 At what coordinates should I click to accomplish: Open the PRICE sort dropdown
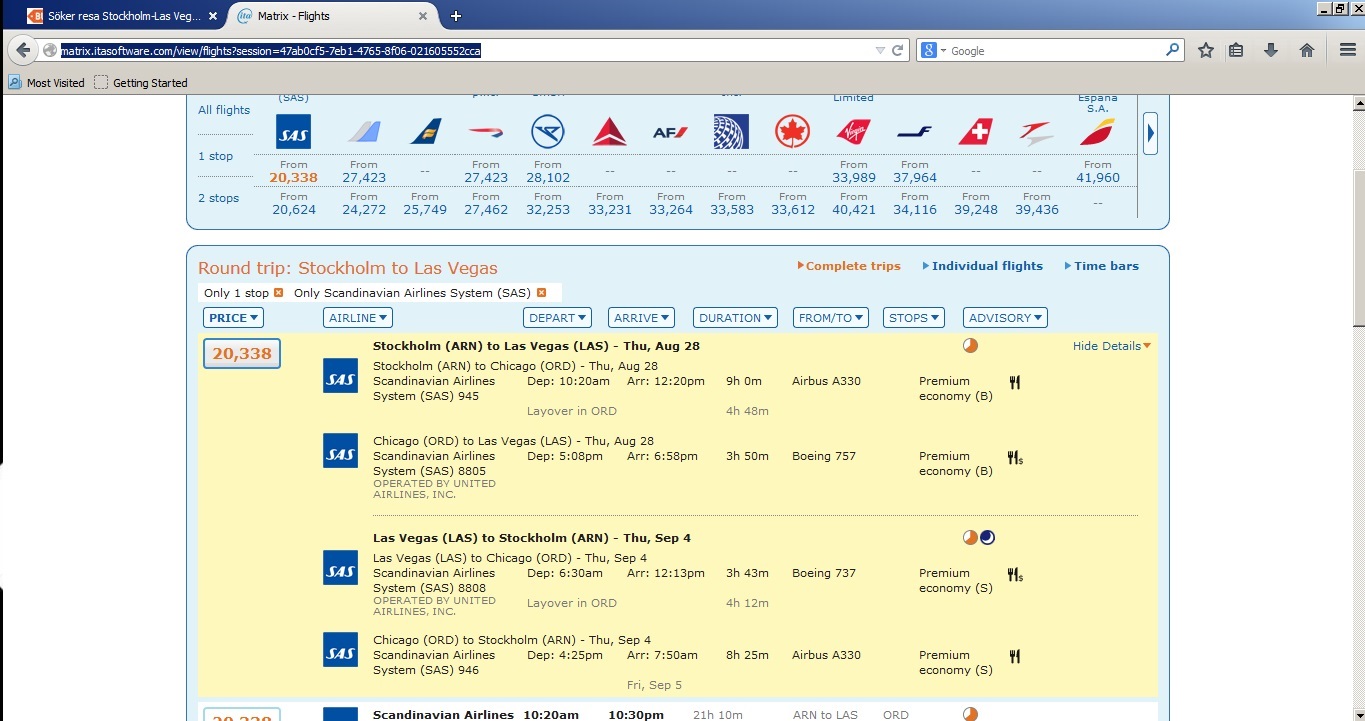coord(234,318)
